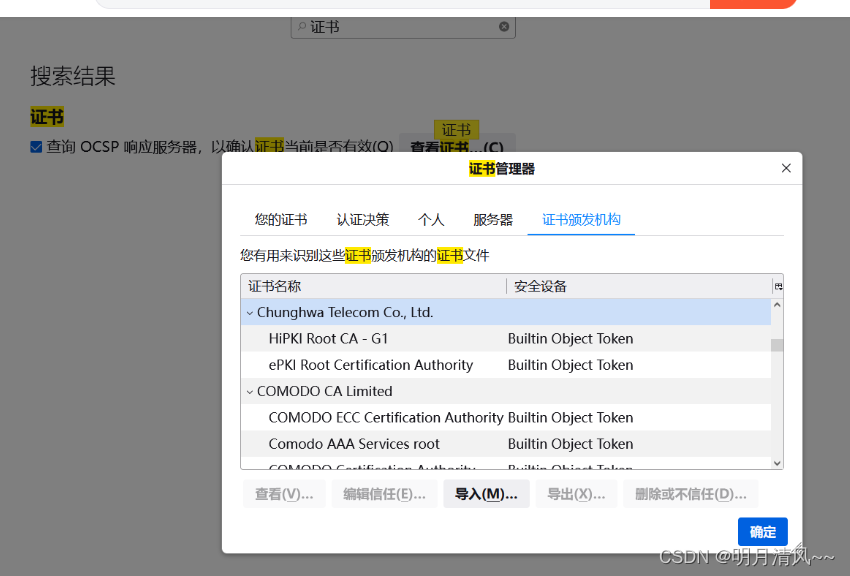
Task: Collapse the Chunghwa Telecom Co., Ltd. group
Action: pos(249,312)
